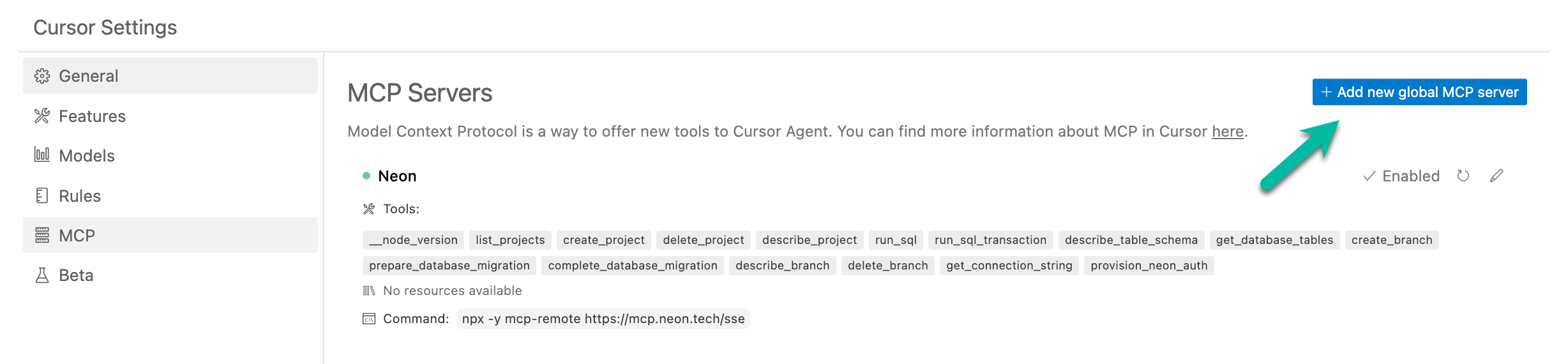Click the Beta flask icon
Screen dimensions: 1568x364
42,275
